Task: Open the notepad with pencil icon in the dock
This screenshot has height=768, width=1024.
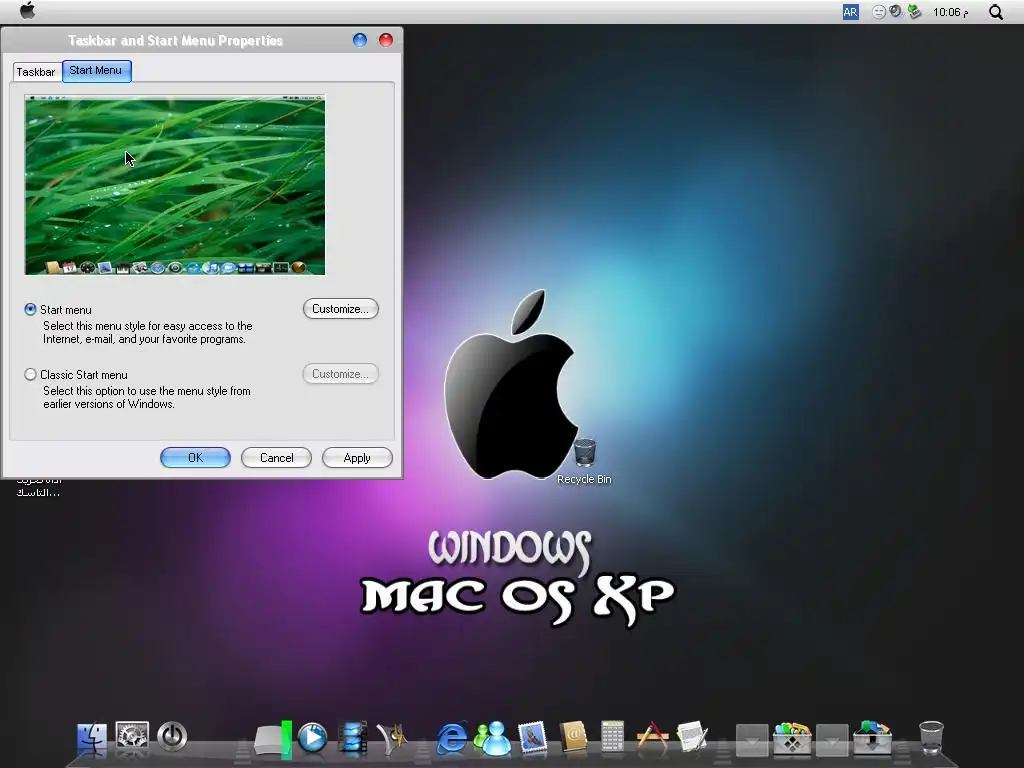Action: pos(692,737)
